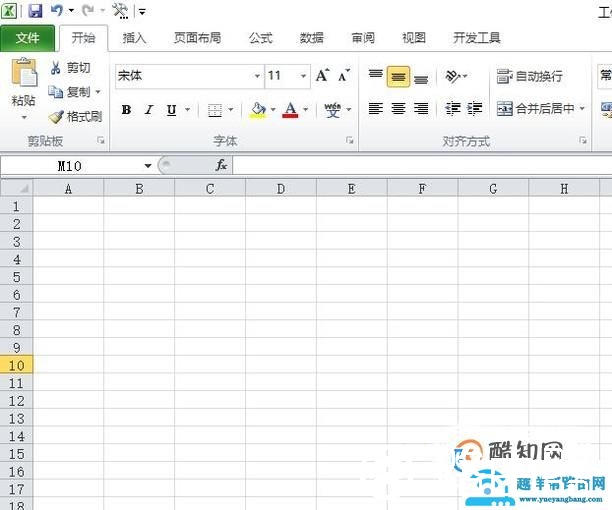Open the font size 11 dropdown

coord(303,76)
